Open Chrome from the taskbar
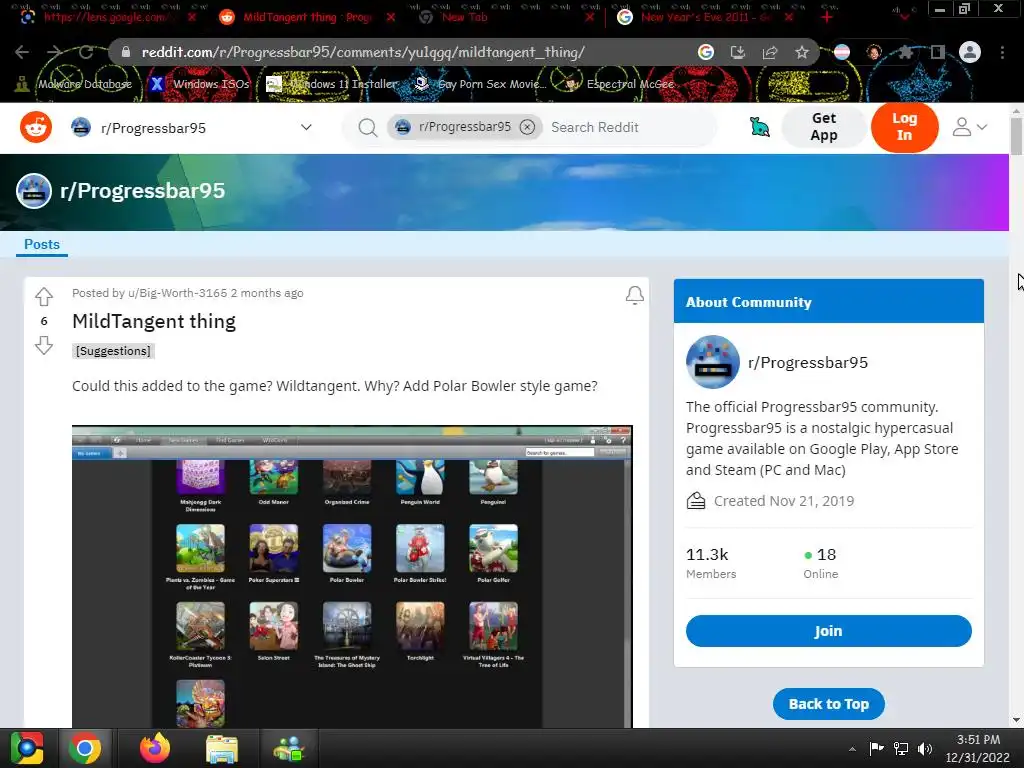Viewport: 1024px width, 768px height. tap(85, 748)
